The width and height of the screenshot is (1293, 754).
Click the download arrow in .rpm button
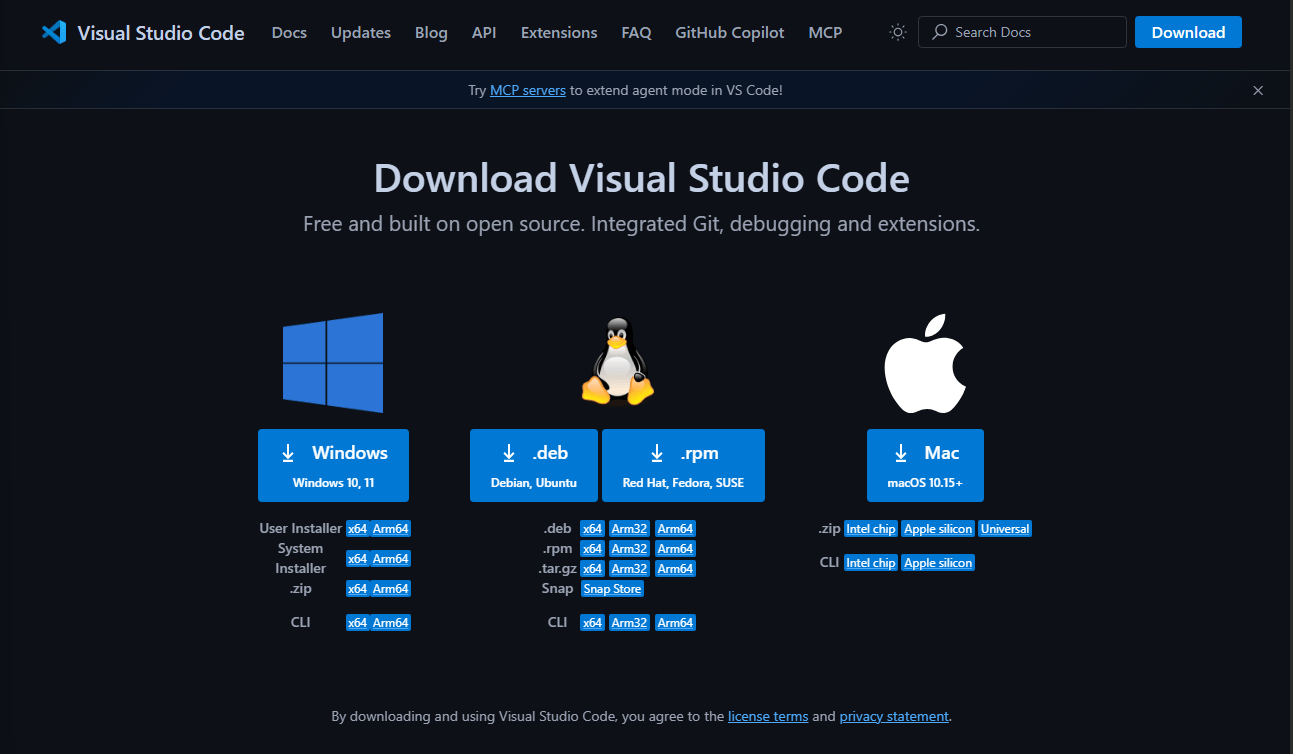[x=657, y=453]
